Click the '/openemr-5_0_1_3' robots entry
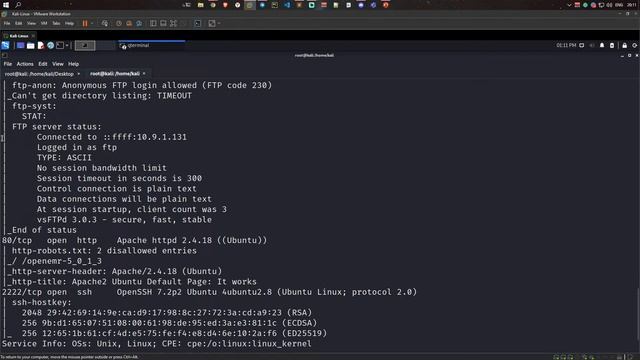The width and height of the screenshot is (640, 360). [x=62, y=261]
